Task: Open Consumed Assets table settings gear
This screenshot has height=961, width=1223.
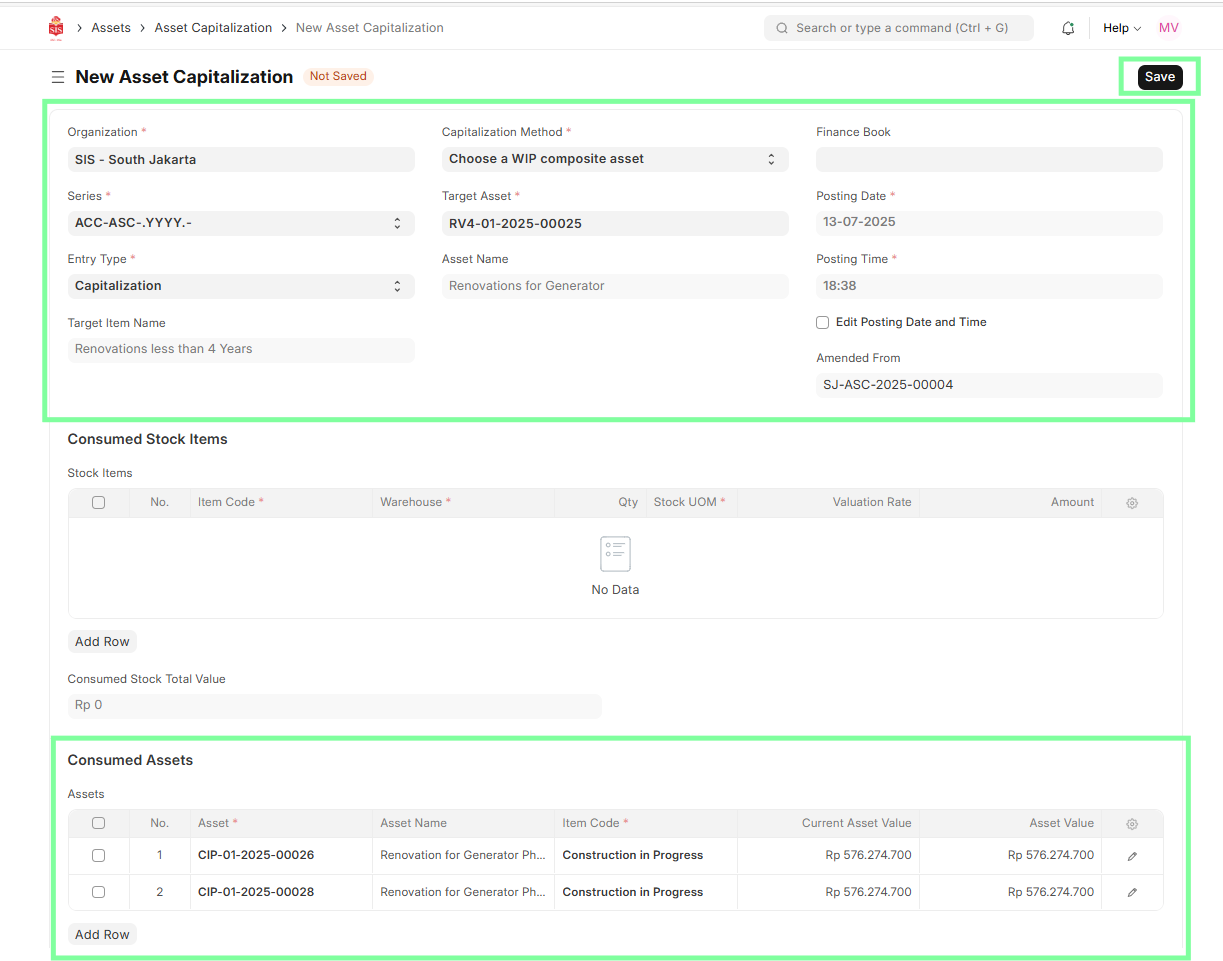Action: (1132, 824)
